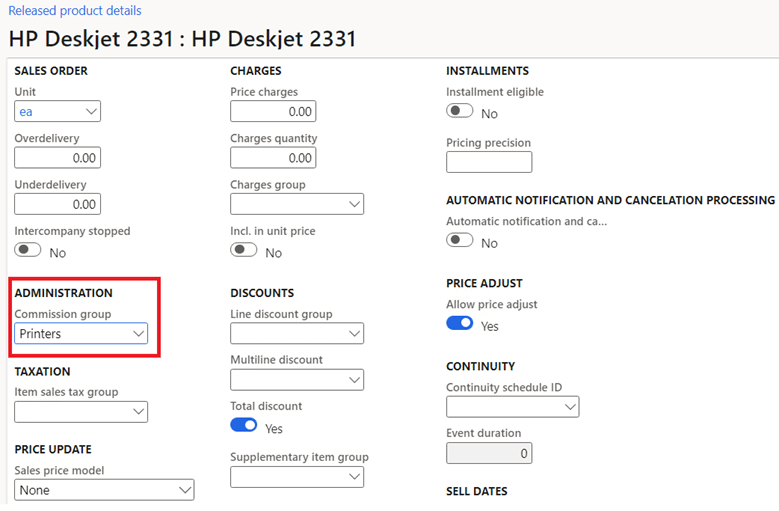Click the Charges quantity field

[x=273, y=158]
